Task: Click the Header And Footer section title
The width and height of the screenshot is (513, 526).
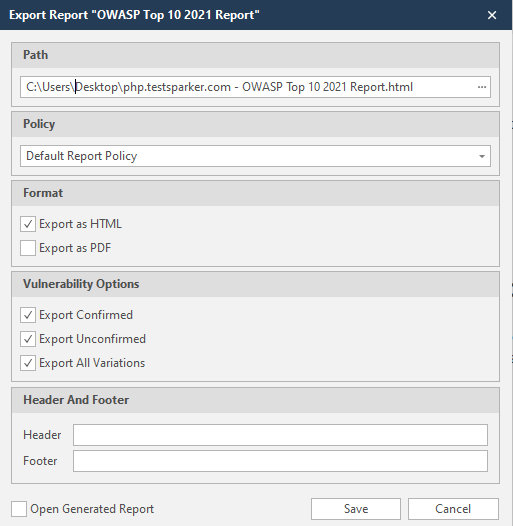Action: point(76,400)
